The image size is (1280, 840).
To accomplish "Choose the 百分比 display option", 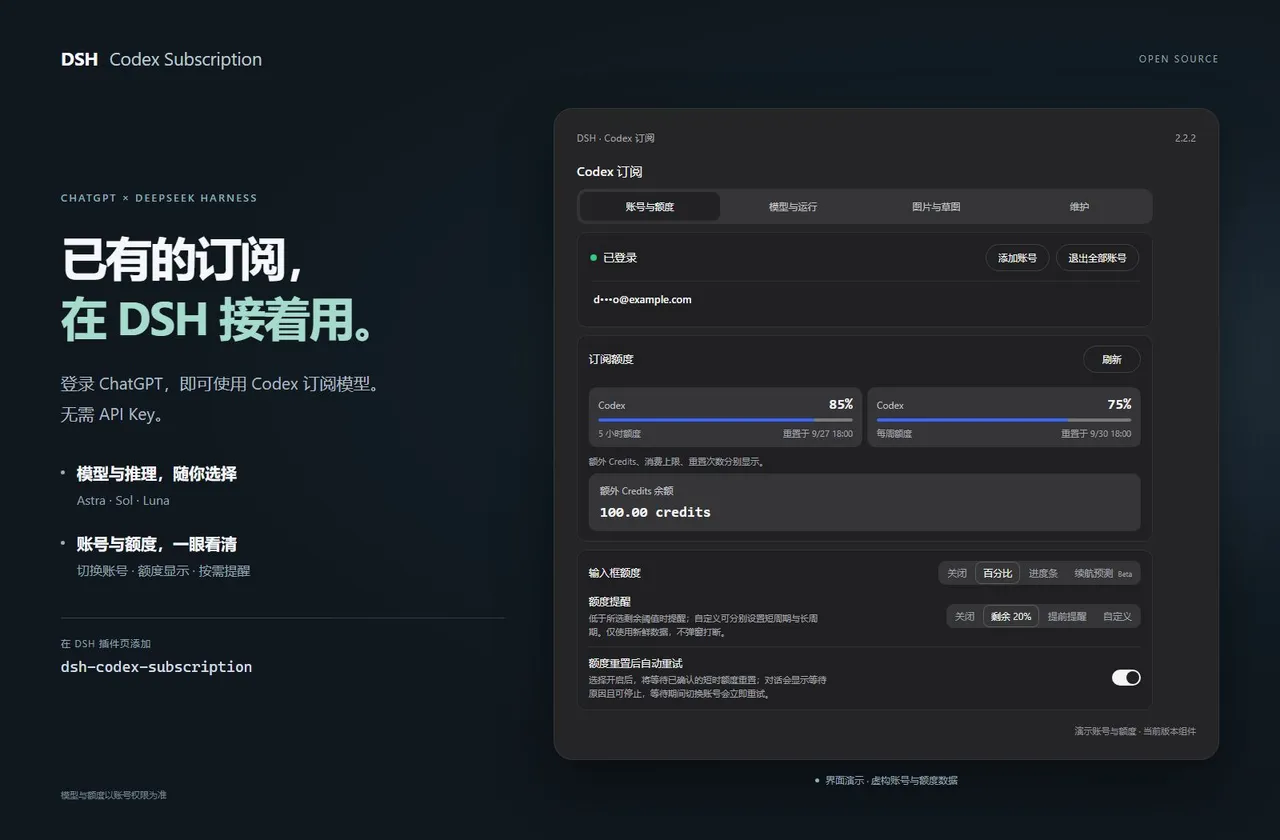I will coord(997,574).
